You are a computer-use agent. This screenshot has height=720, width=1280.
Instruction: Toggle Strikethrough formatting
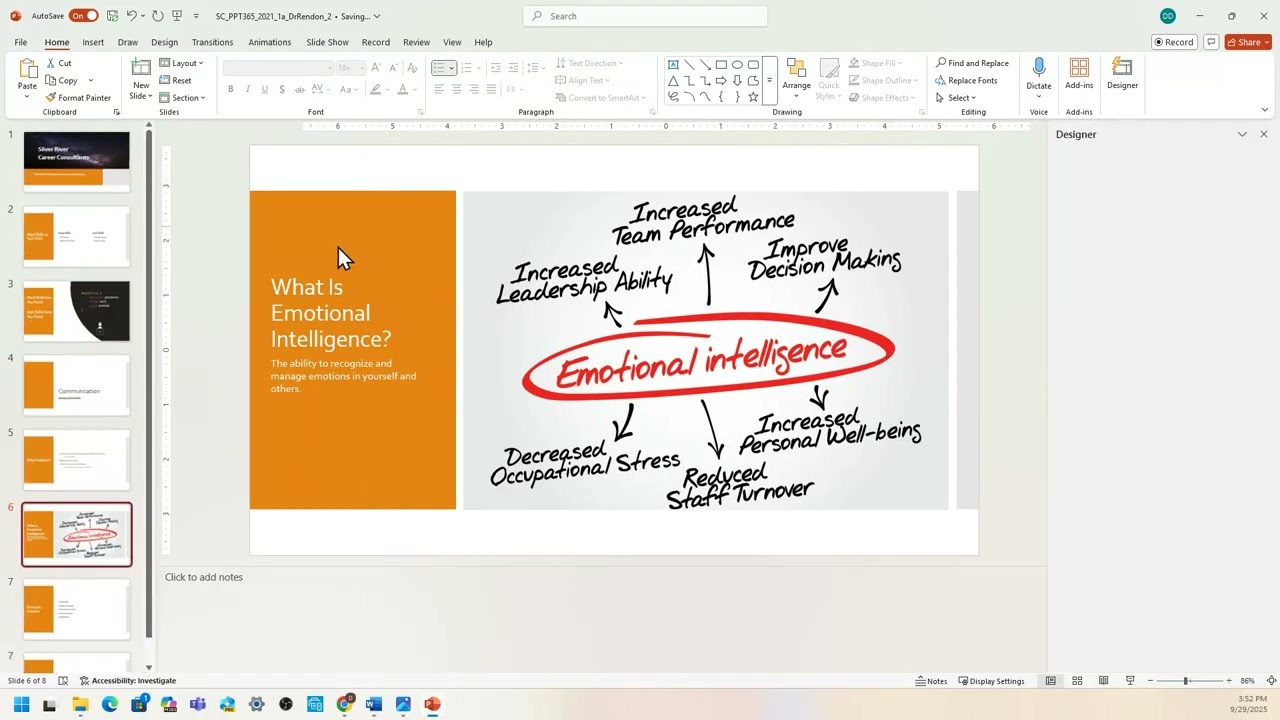pyautogui.click(x=301, y=89)
